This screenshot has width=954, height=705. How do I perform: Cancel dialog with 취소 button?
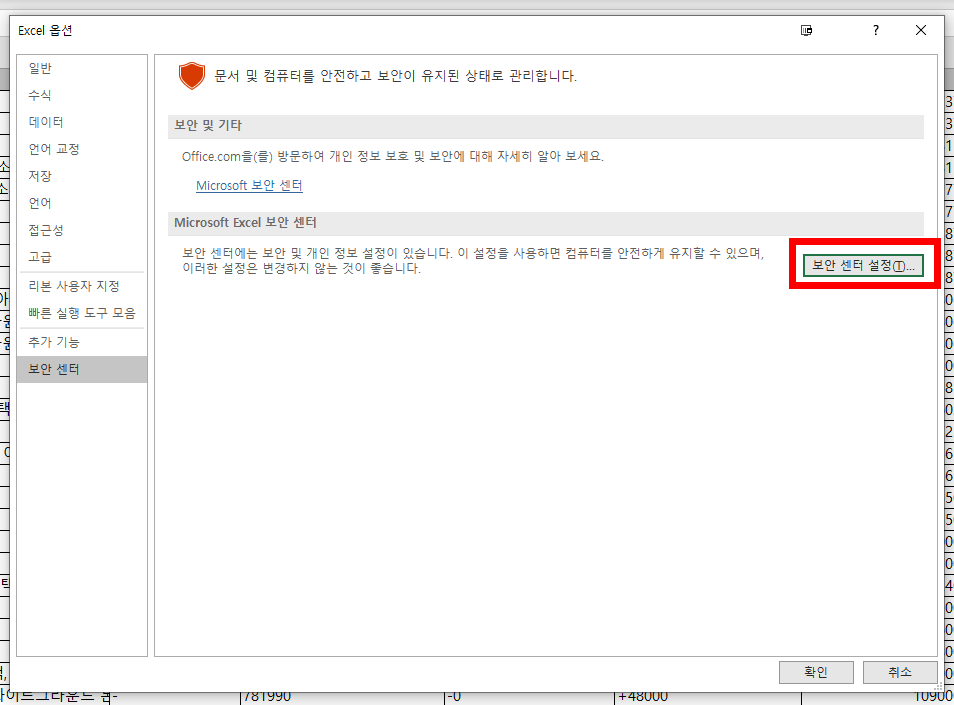[x=899, y=672]
